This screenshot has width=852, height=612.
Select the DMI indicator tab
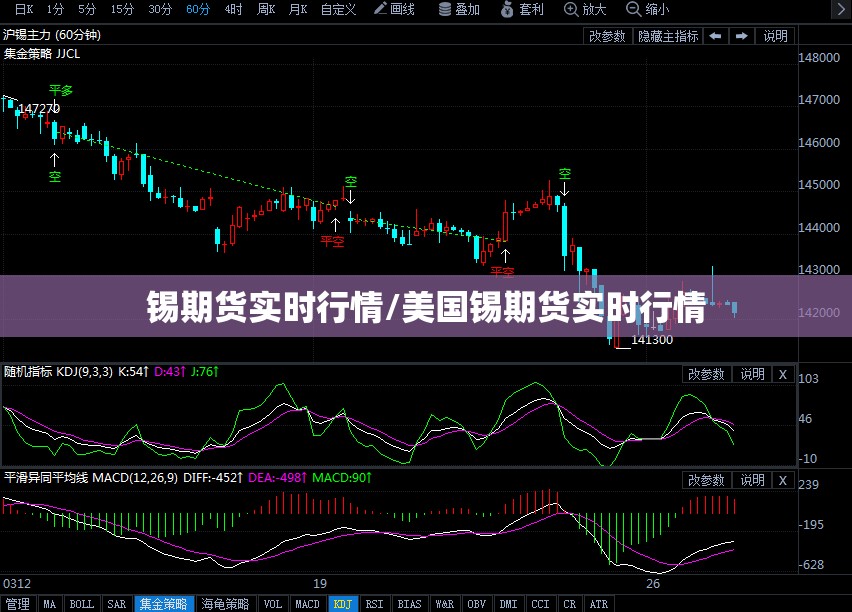point(509,604)
